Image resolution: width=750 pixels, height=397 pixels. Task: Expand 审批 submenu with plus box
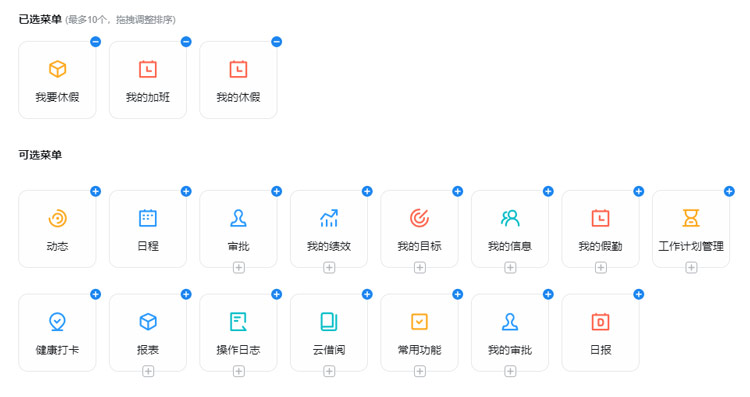click(239, 267)
